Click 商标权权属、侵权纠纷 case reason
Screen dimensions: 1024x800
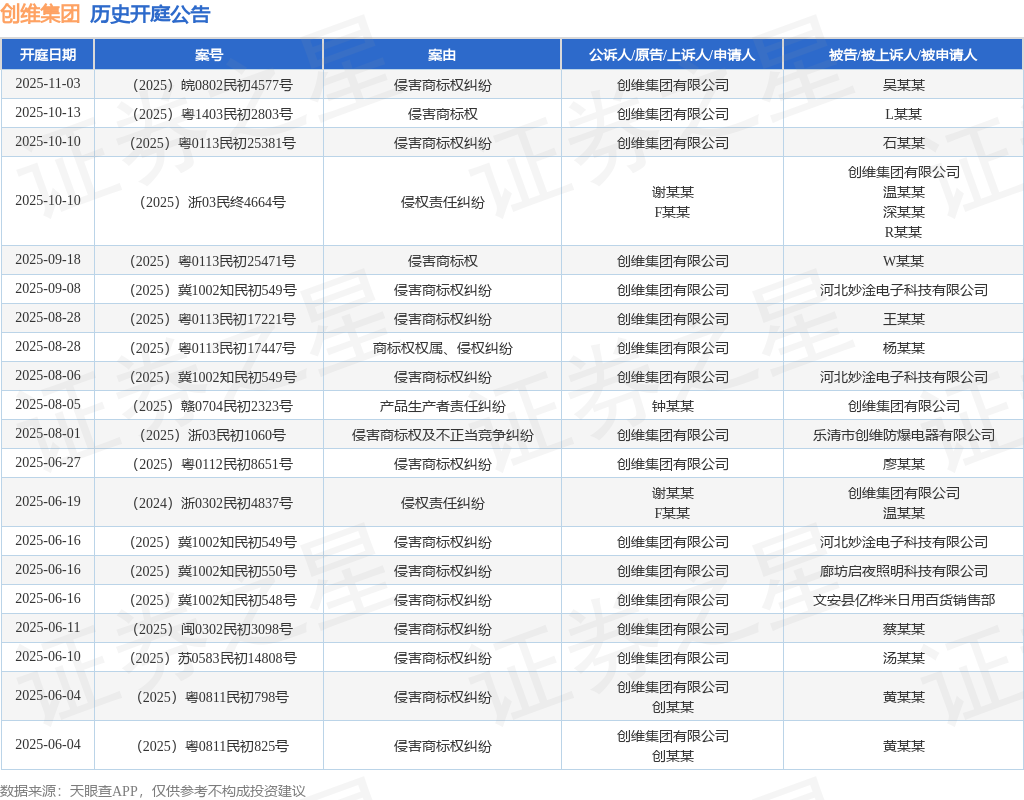[442, 348]
